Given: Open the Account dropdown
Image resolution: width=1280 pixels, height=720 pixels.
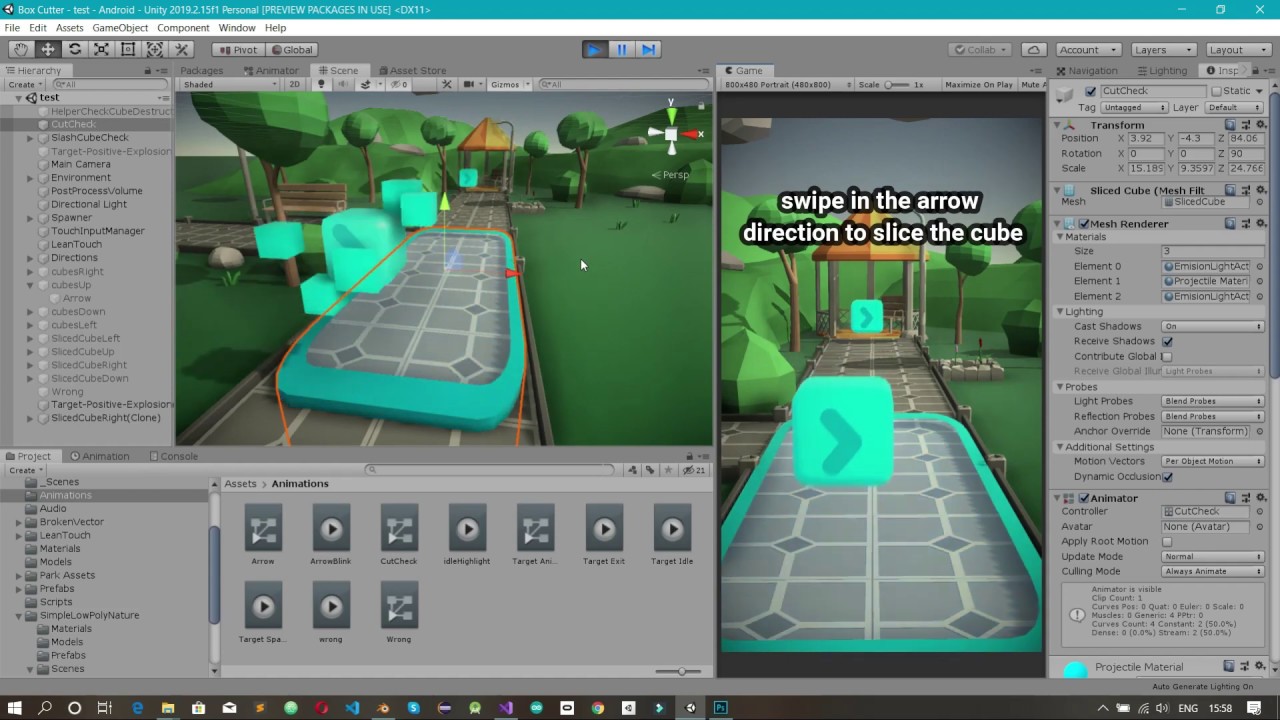Looking at the screenshot, I should coord(1087,49).
